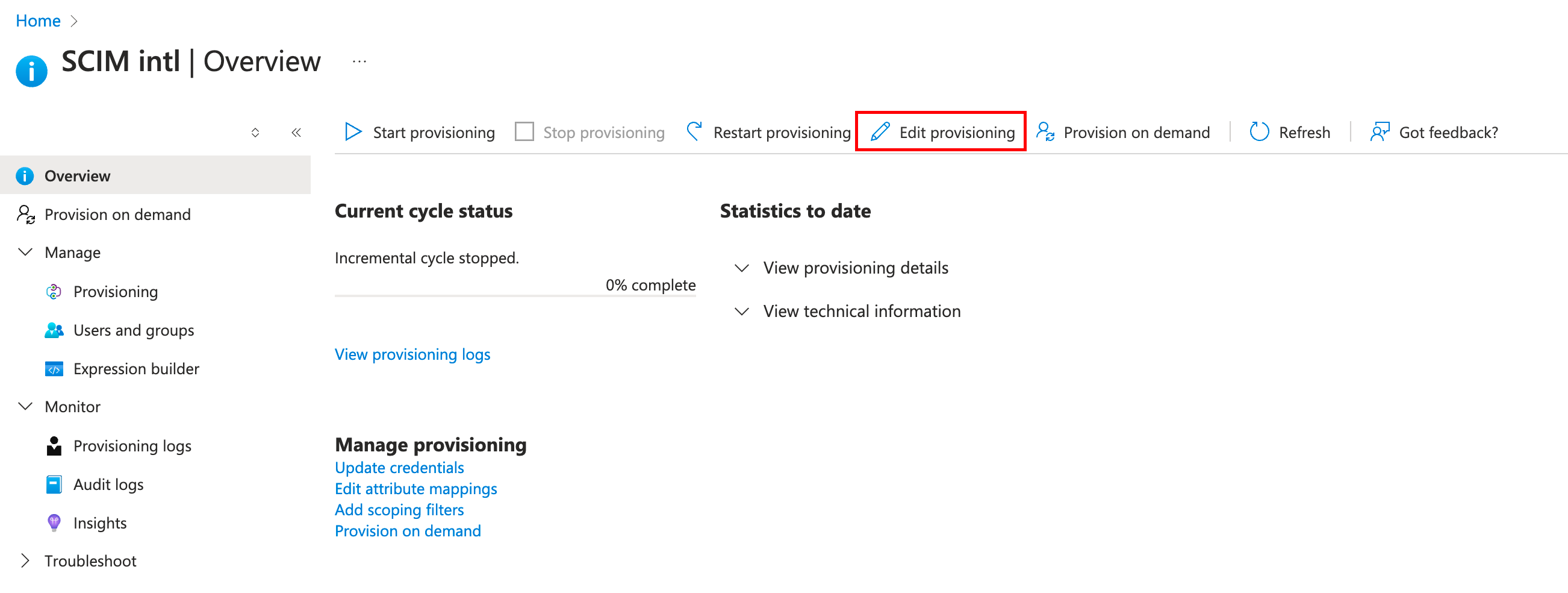Image resolution: width=1568 pixels, height=593 pixels.
Task: Expand View provisioning details
Action: tap(741, 268)
